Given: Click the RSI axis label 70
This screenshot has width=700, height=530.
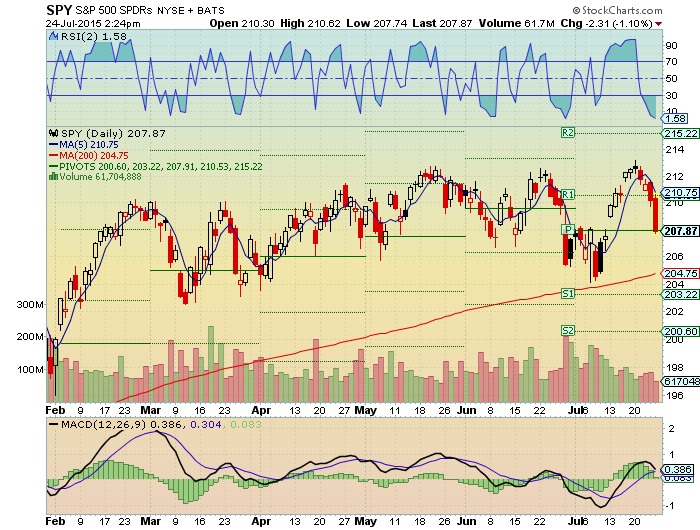Looking at the screenshot, I should (x=671, y=62).
